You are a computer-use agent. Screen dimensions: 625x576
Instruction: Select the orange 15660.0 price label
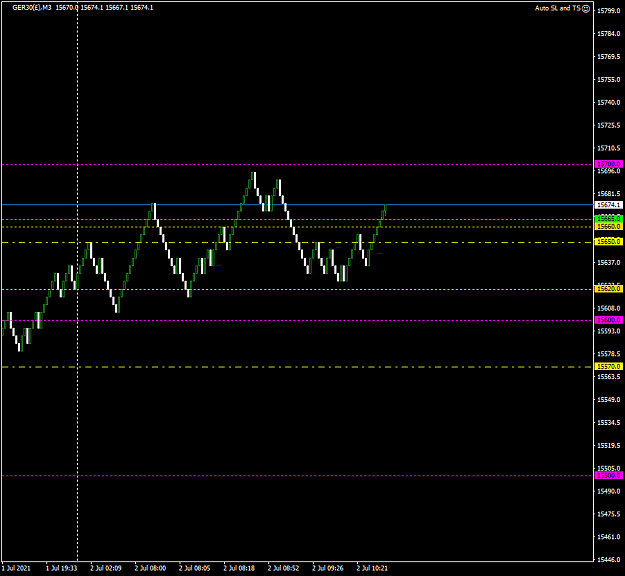pyautogui.click(x=609, y=226)
